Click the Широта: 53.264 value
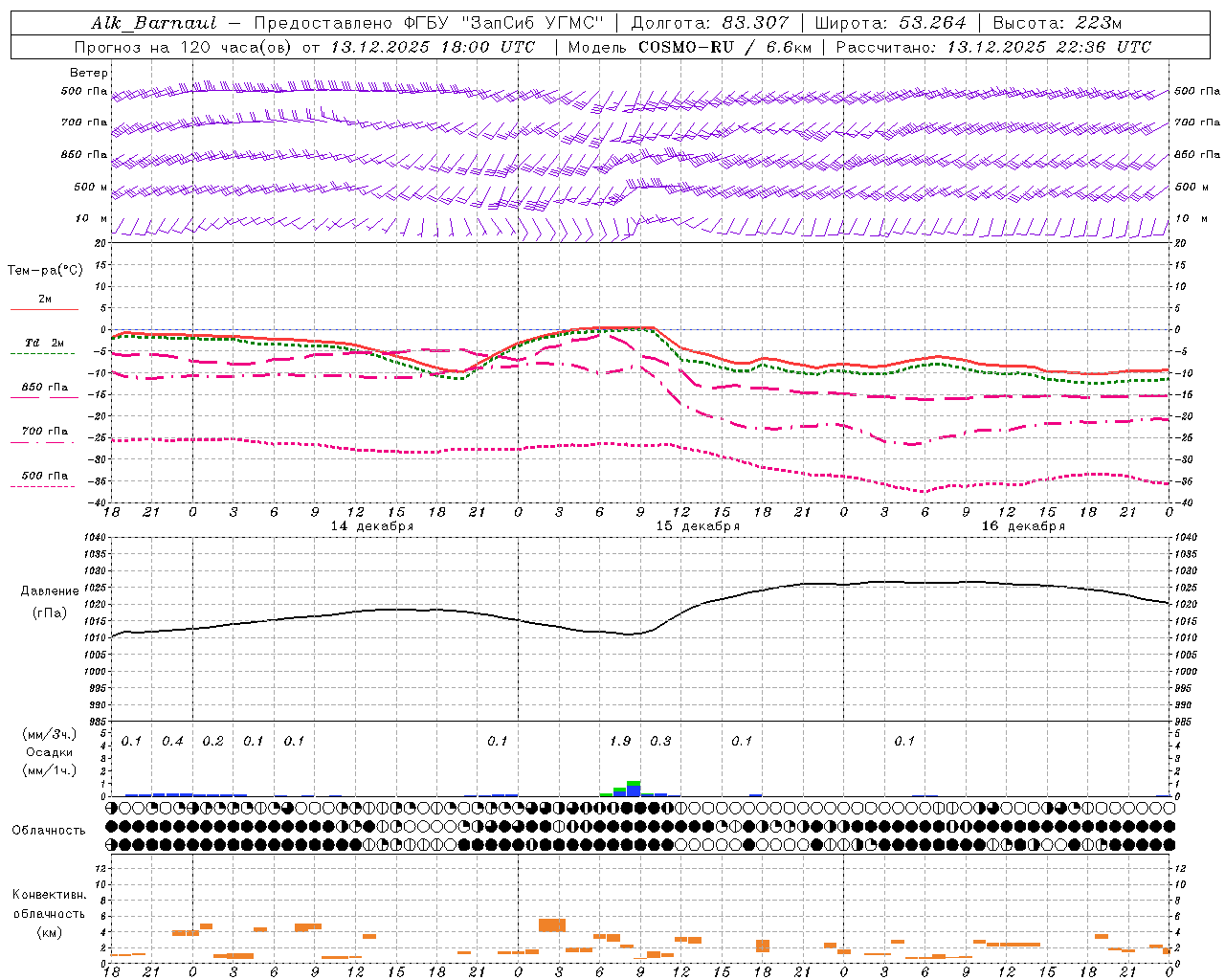The height and width of the screenshot is (980, 1225). coord(890,23)
